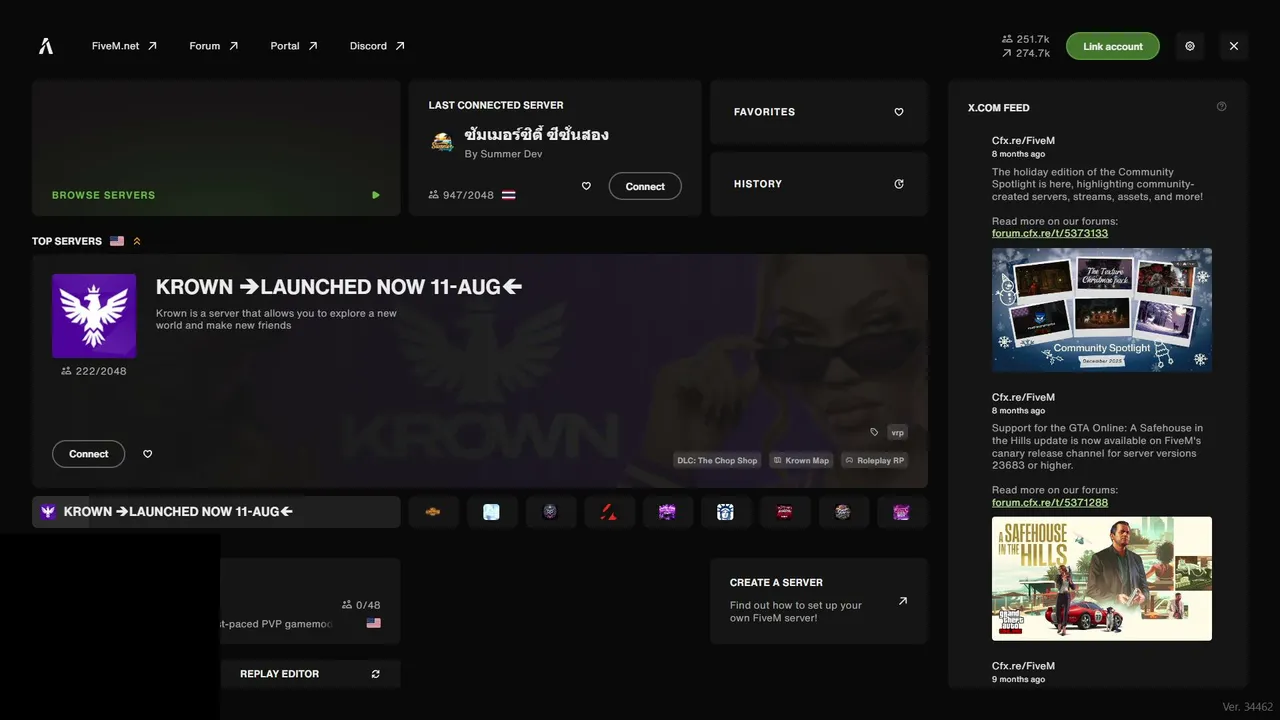This screenshot has width=1280, height=720.
Task: Click the 'DLC: The Chop Shop' badge
Action: [718, 460]
